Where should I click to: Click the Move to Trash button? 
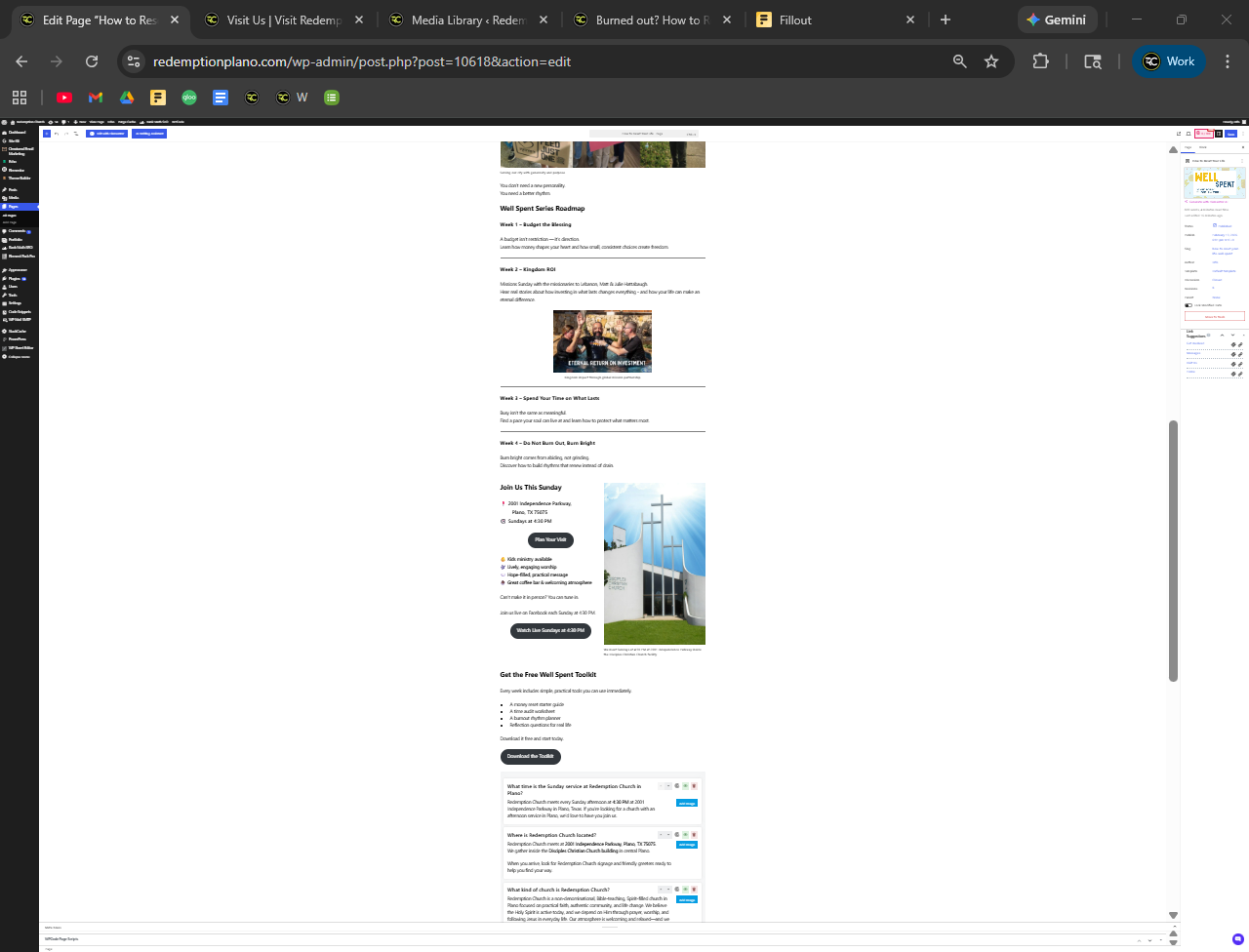(1214, 317)
